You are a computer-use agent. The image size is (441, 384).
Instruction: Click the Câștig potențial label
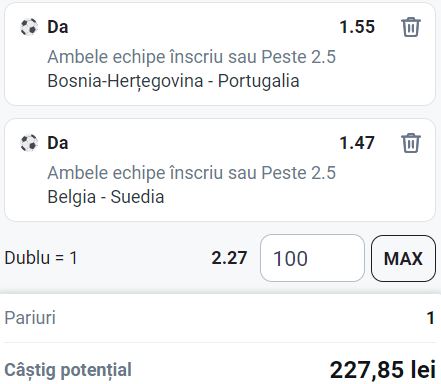(x=68, y=370)
